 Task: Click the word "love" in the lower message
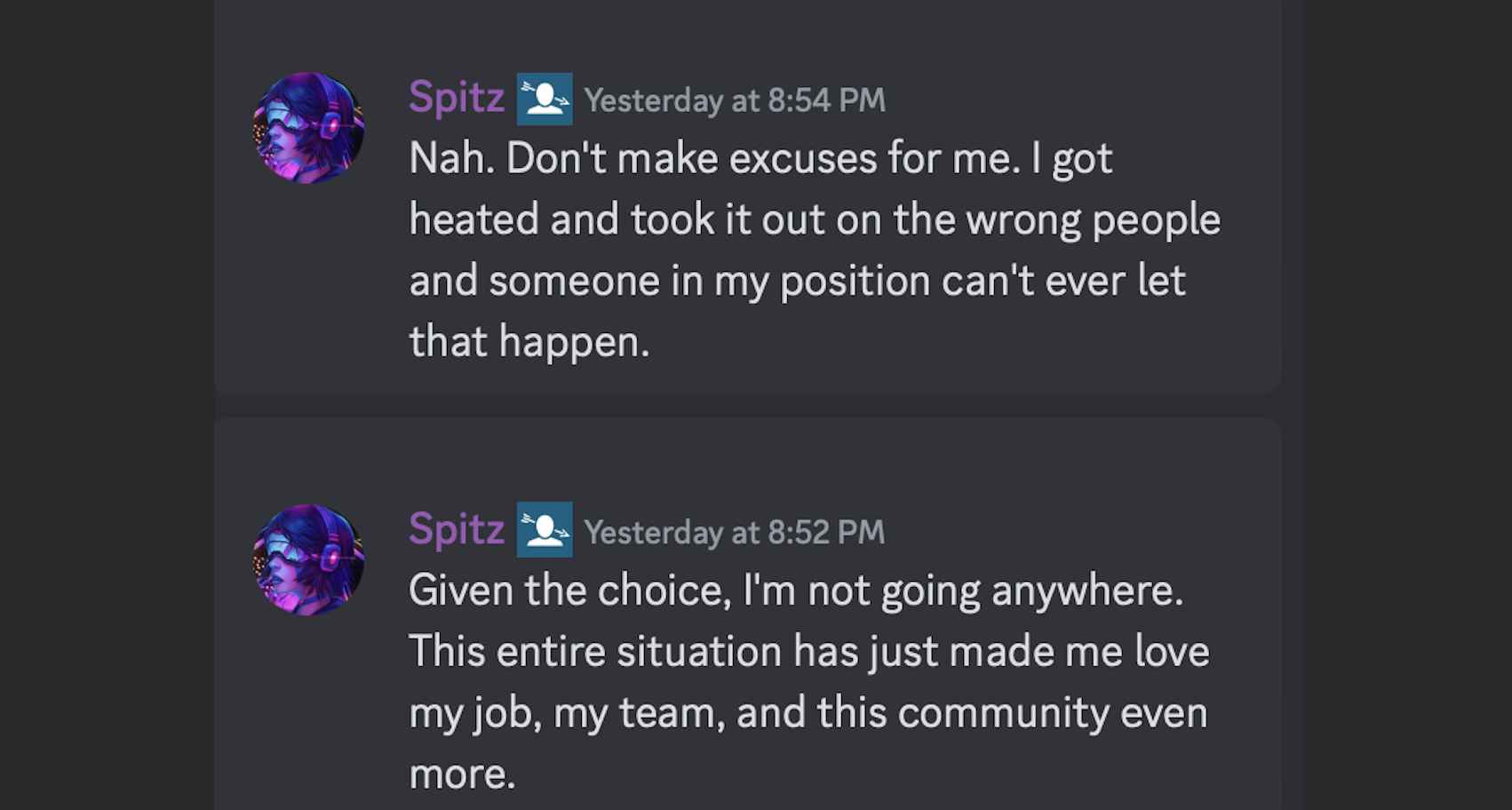coord(1172,653)
